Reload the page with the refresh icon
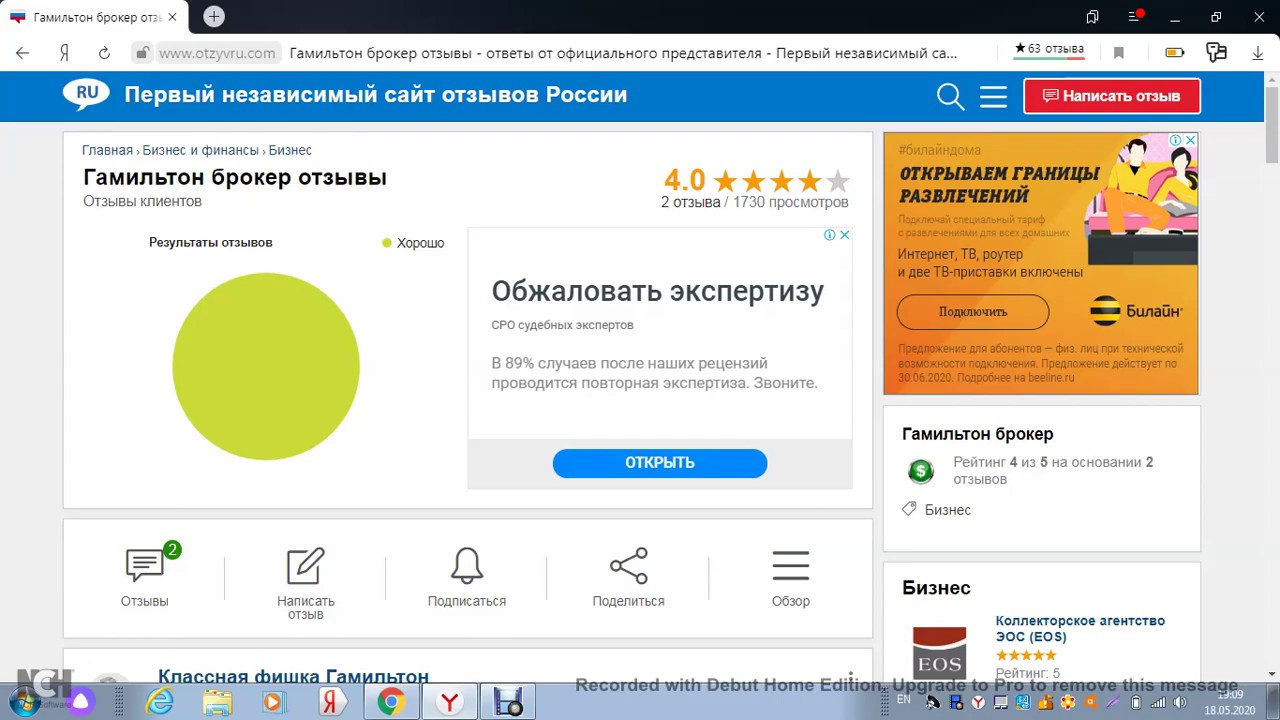Image resolution: width=1280 pixels, height=720 pixels. [x=104, y=53]
